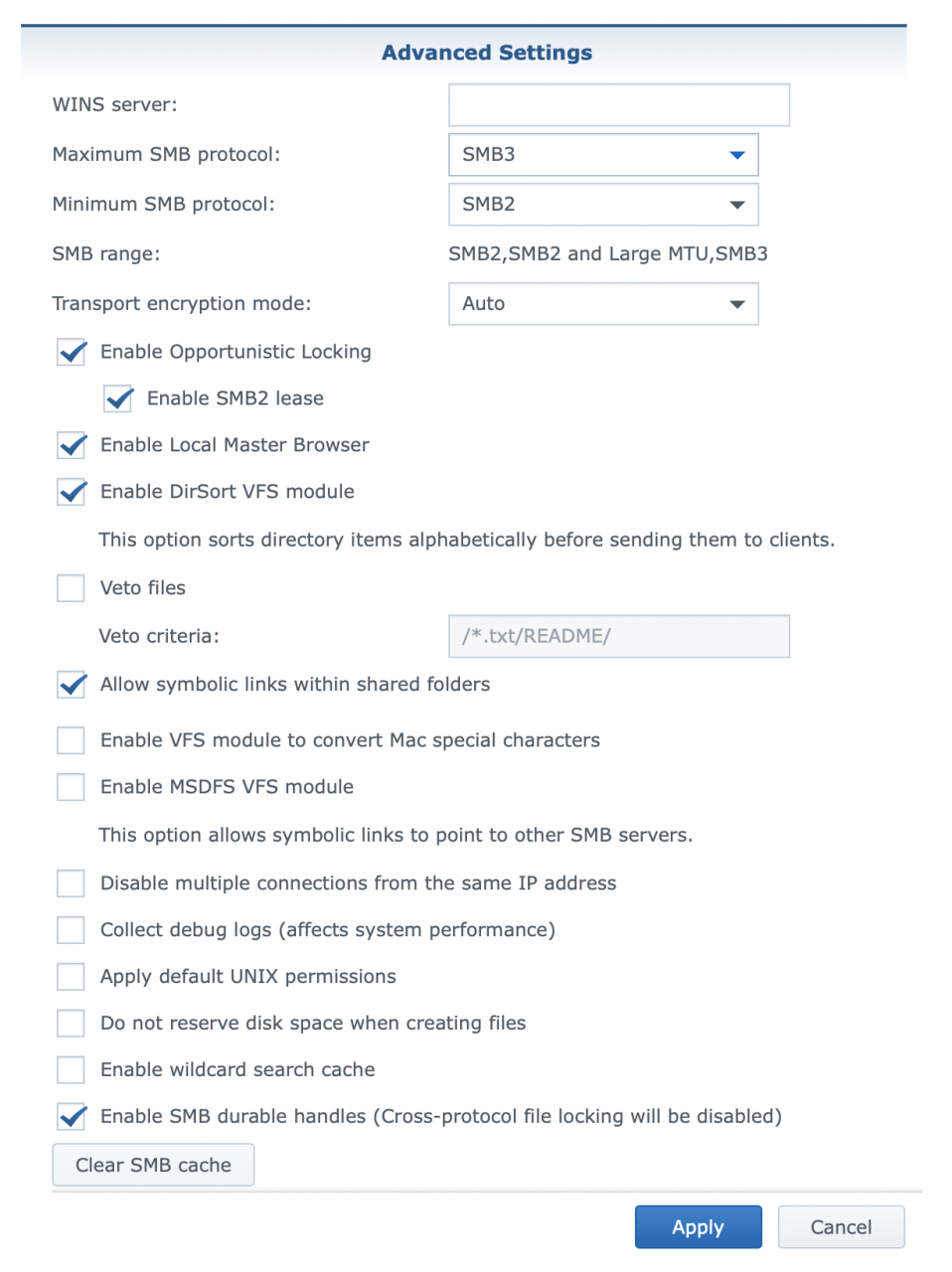
Task: Enable Do not reserve disk space when creating files
Action: click(x=70, y=1023)
